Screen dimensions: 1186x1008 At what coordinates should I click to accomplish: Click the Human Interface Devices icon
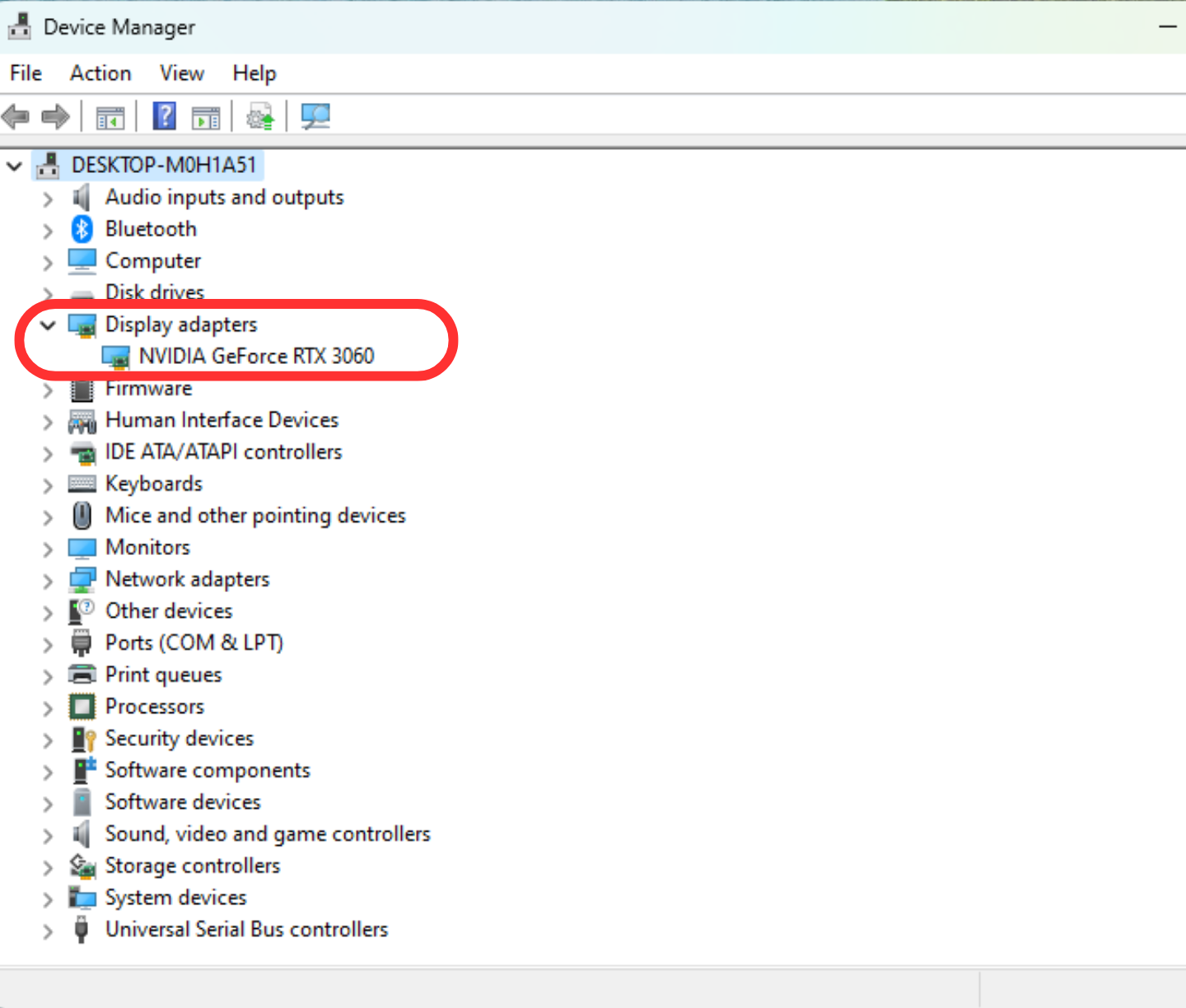(82, 421)
